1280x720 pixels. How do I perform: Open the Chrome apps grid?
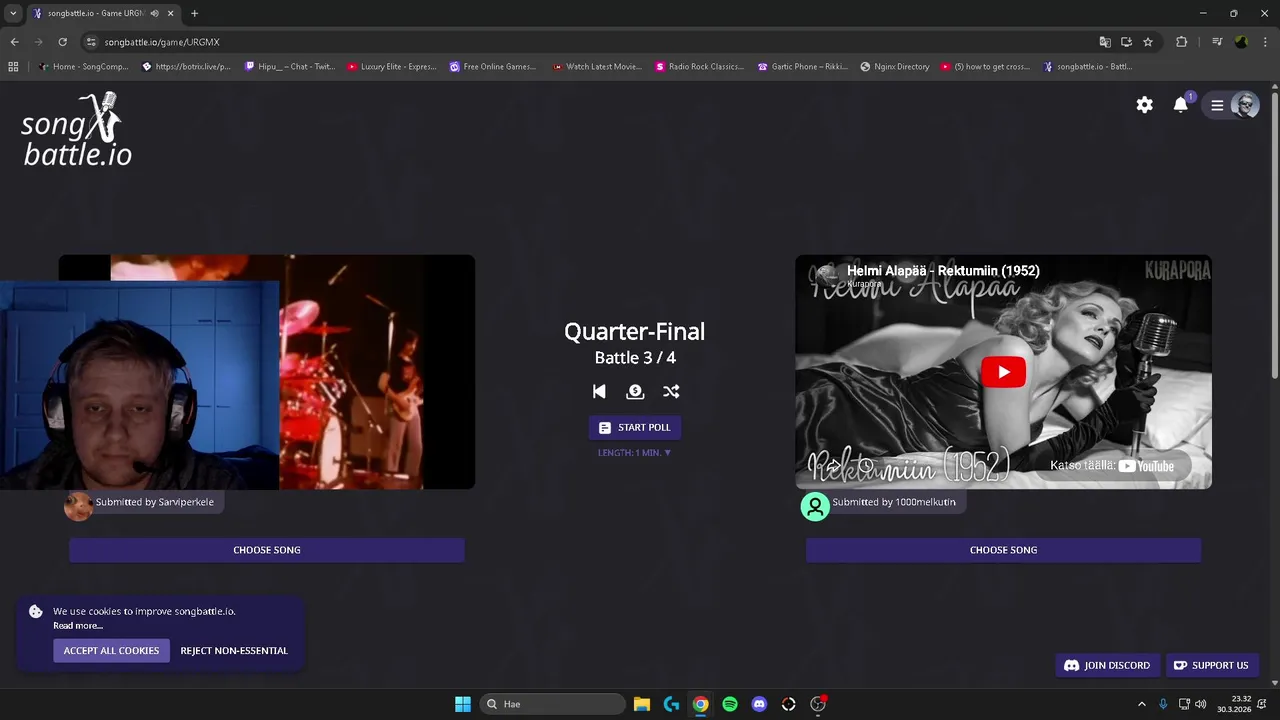(13, 67)
